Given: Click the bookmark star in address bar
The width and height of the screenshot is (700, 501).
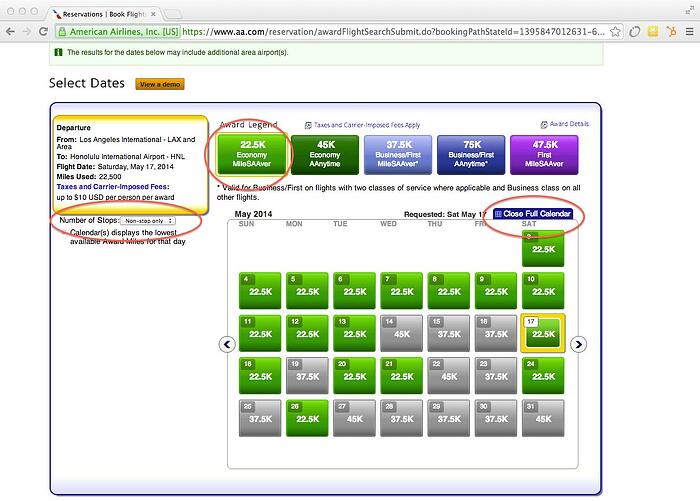Looking at the screenshot, I should point(613,33).
